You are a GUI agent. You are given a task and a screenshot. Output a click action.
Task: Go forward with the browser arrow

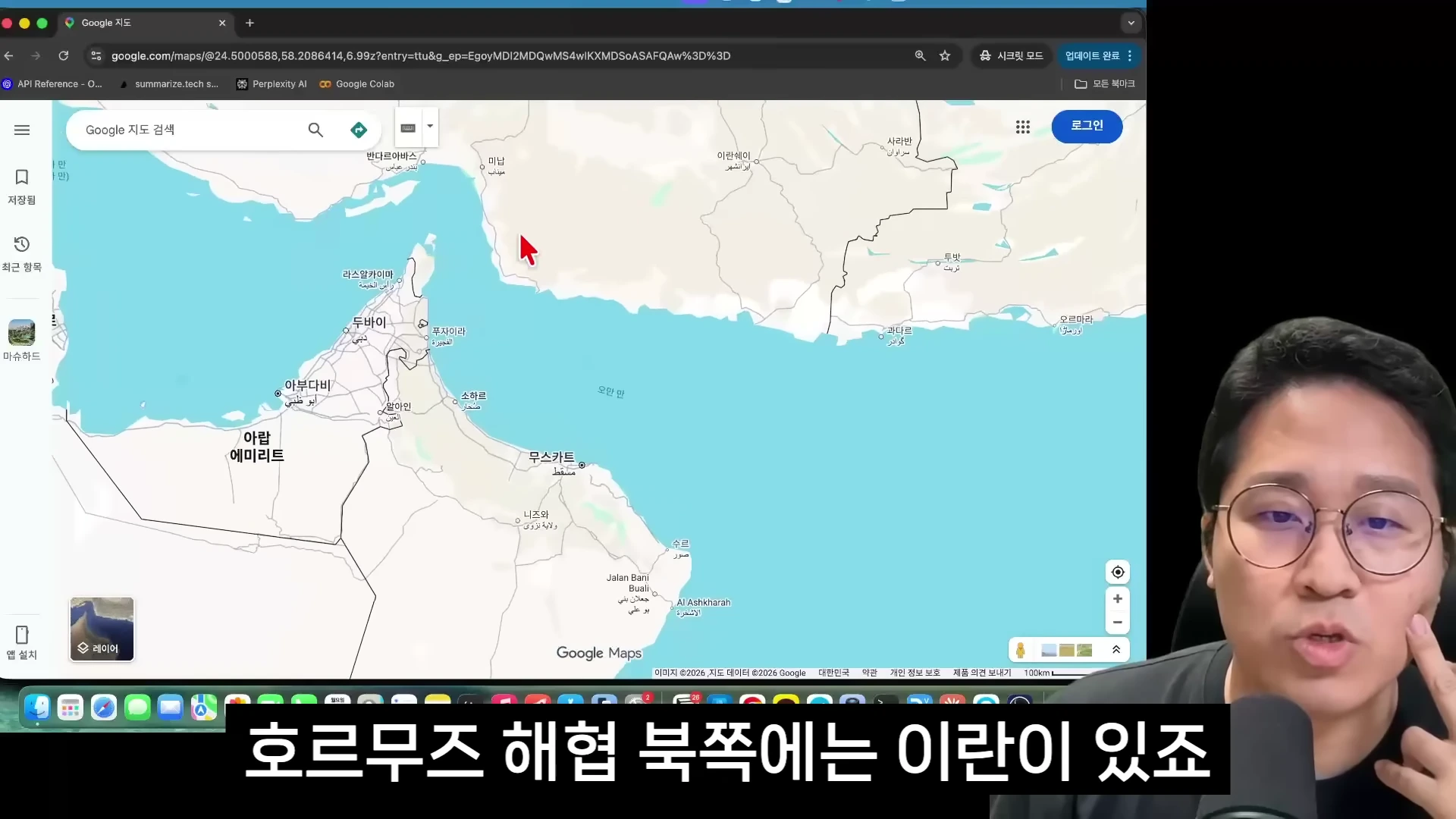36,55
